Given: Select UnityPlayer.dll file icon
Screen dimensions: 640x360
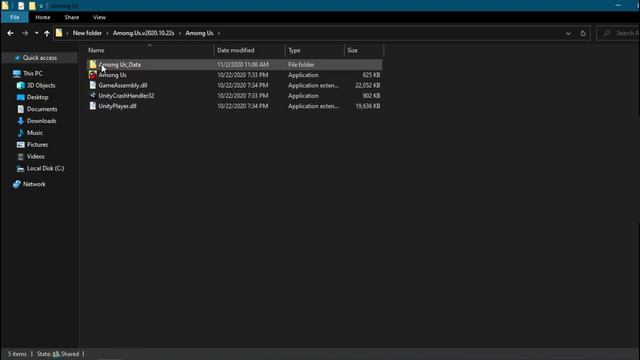Looking at the screenshot, I should [93, 106].
